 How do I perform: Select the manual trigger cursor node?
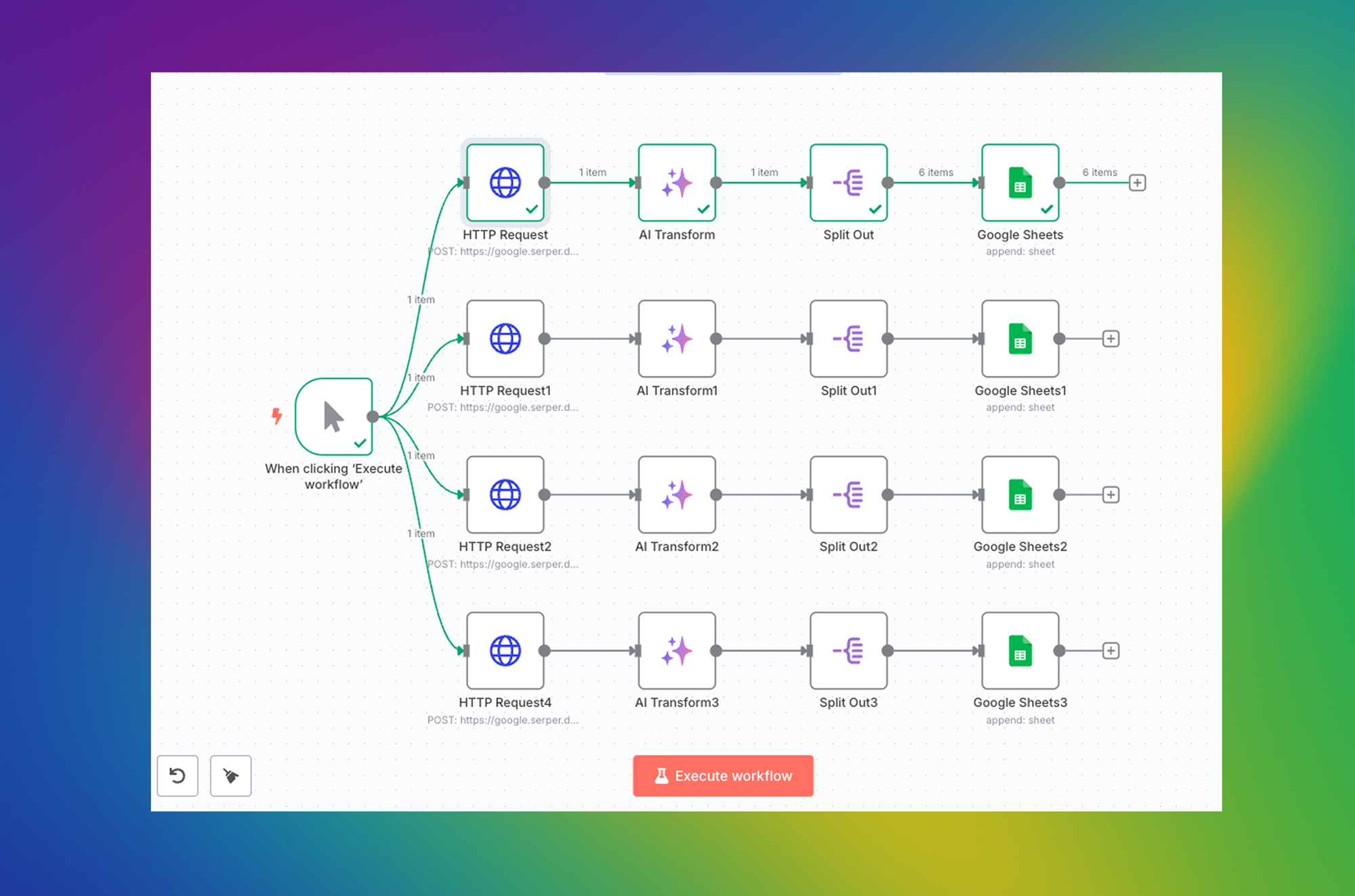pyautogui.click(x=334, y=416)
